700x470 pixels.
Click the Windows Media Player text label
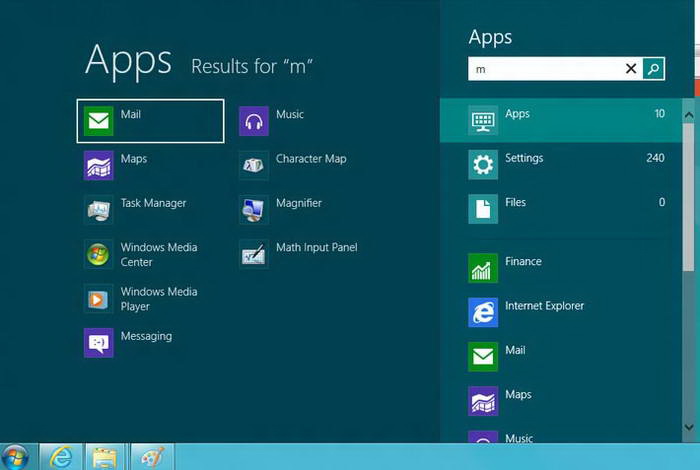coord(159,299)
